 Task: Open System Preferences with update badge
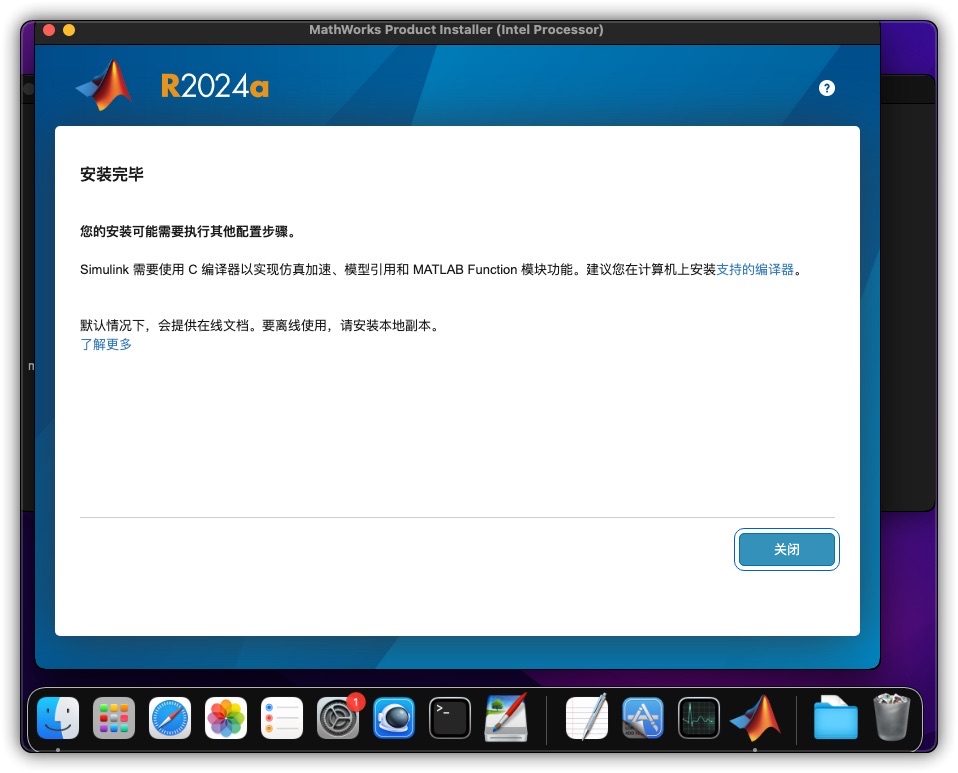tap(338, 718)
